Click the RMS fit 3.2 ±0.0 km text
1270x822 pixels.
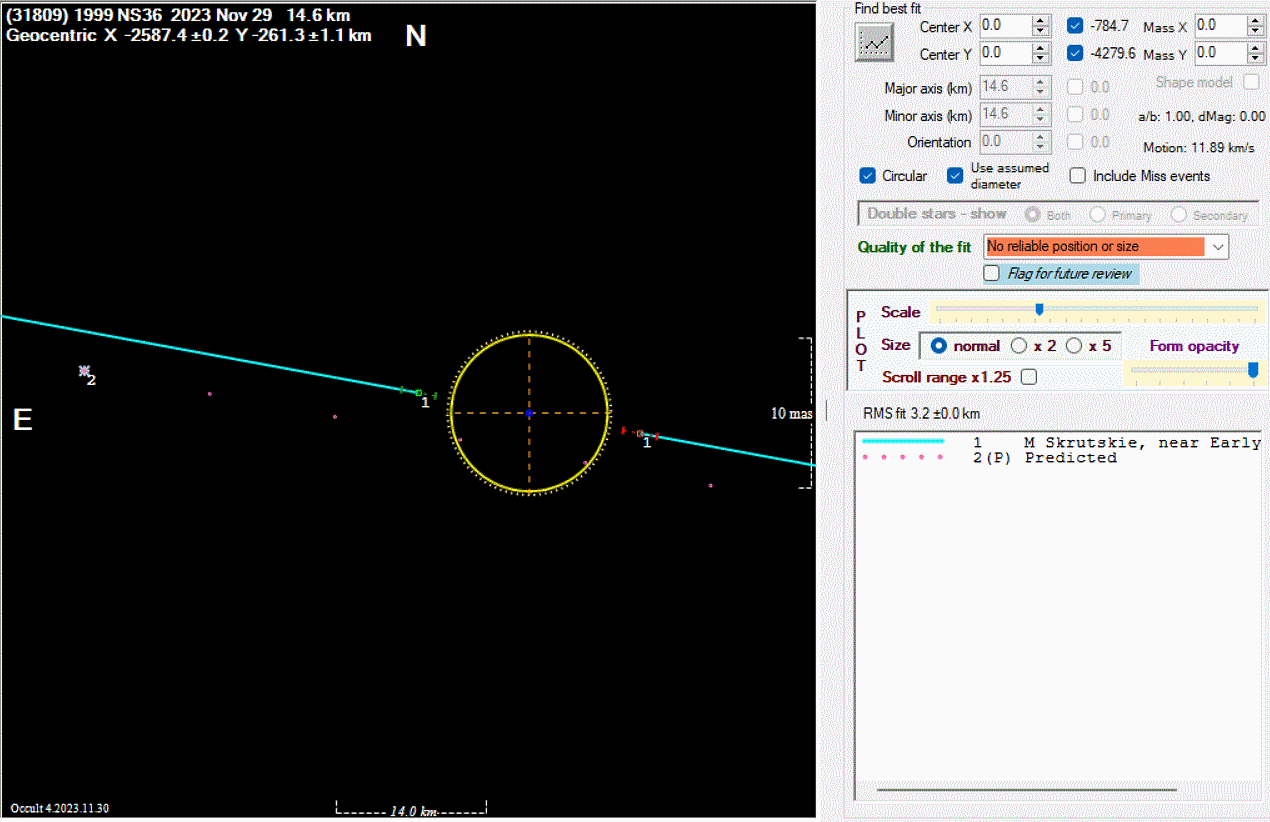[x=921, y=413]
